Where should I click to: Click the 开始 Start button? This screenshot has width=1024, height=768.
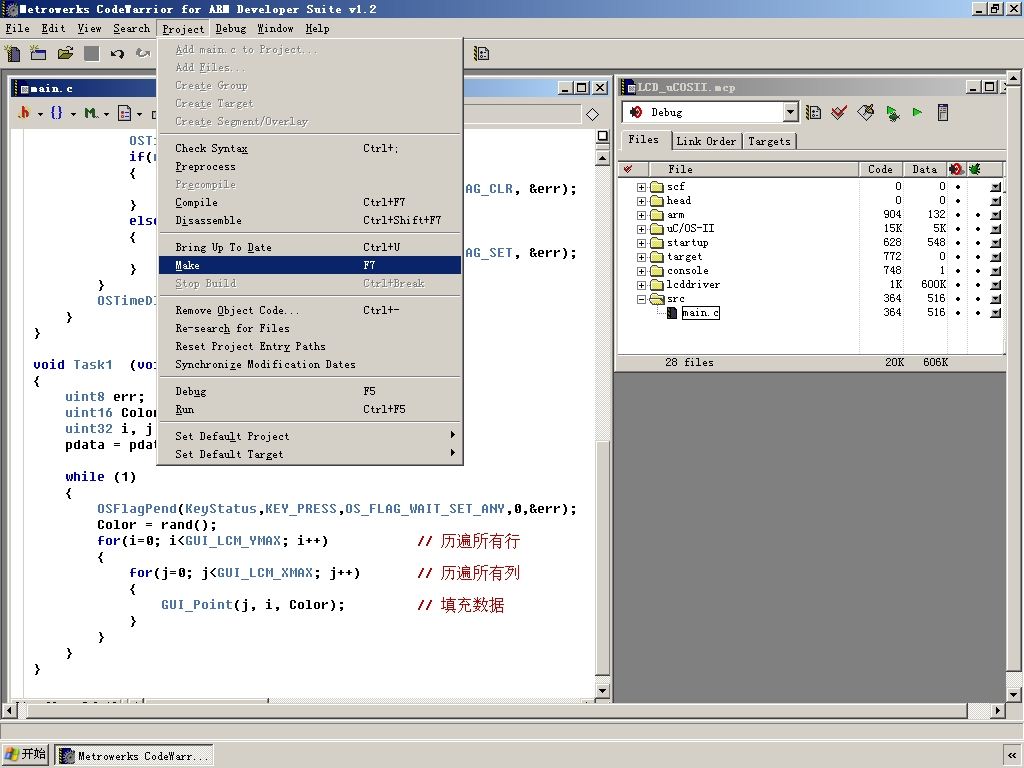25,755
